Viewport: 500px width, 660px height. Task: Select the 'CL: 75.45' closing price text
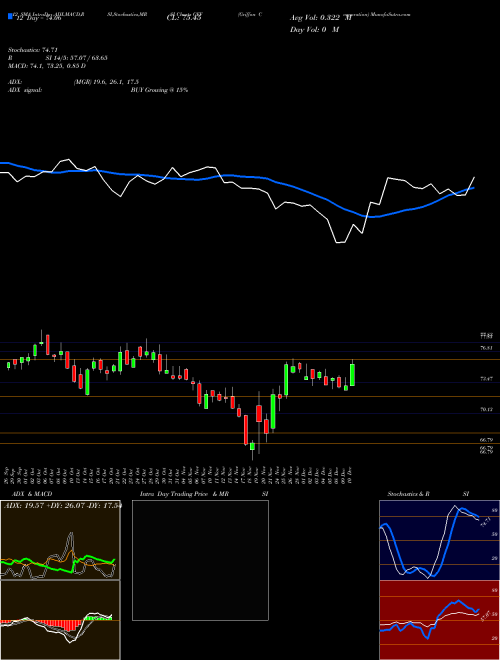point(184,18)
